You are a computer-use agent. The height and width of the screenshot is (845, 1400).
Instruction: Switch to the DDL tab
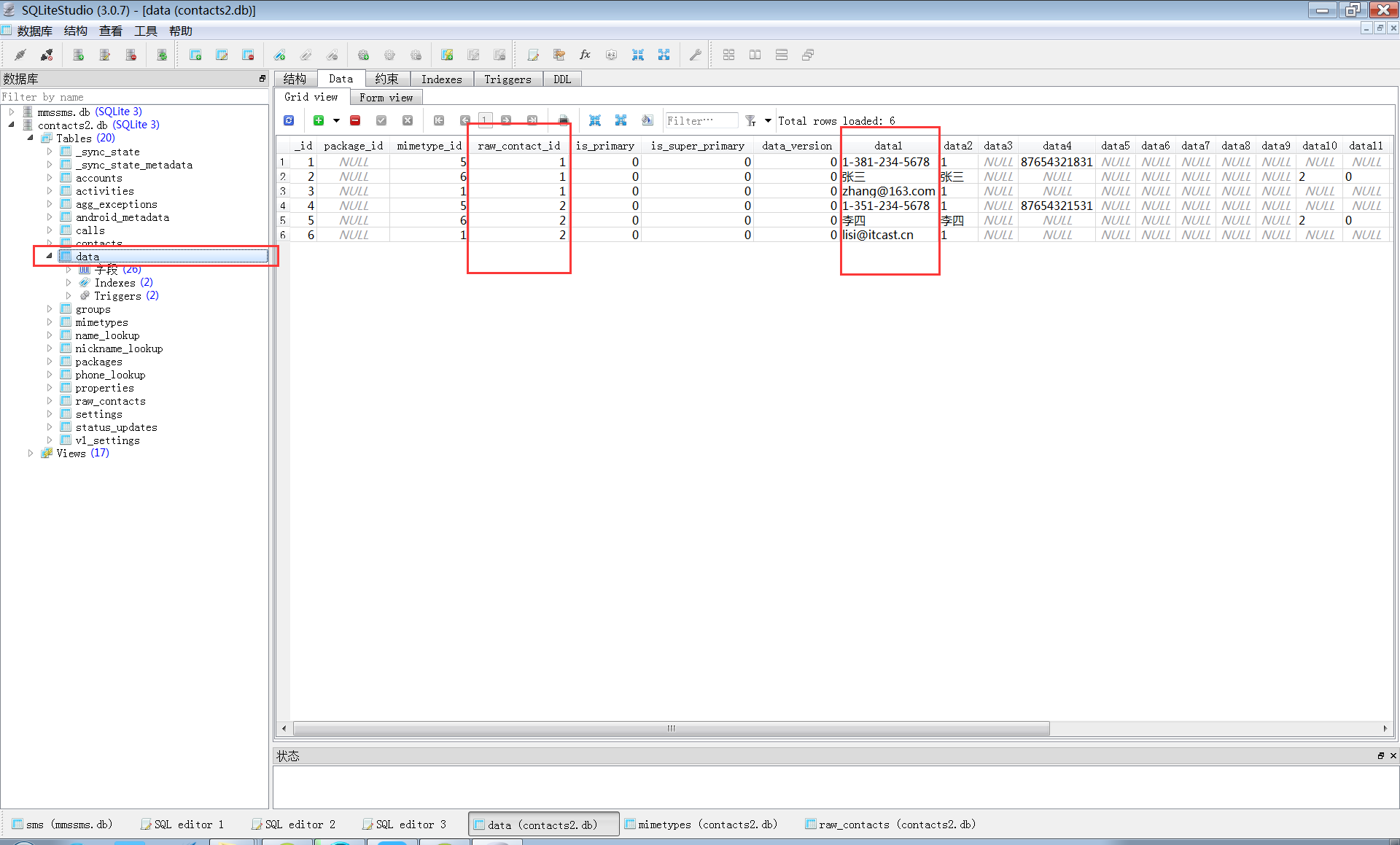(x=561, y=79)
